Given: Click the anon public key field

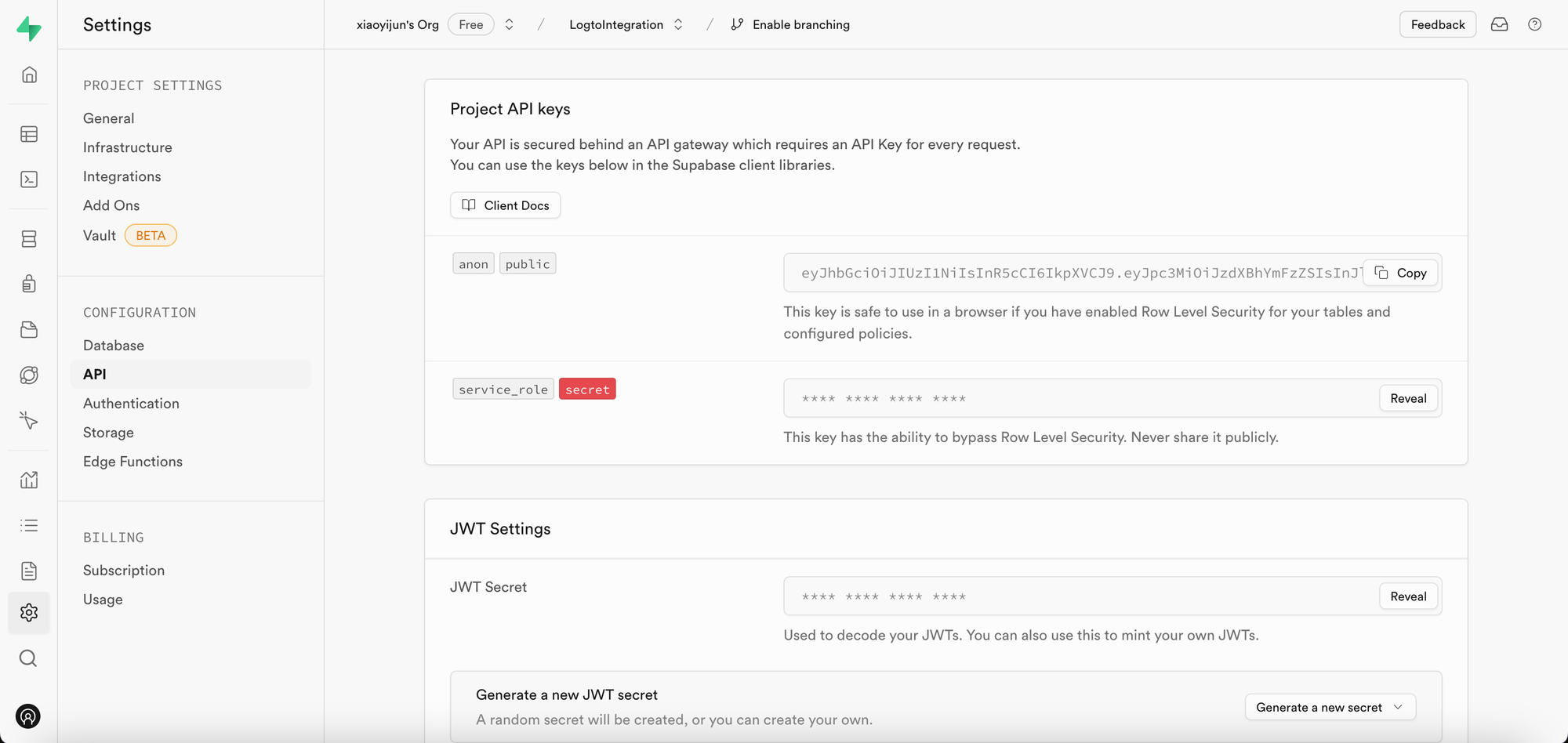Looking at the screenshot, I should (1074, 273).
